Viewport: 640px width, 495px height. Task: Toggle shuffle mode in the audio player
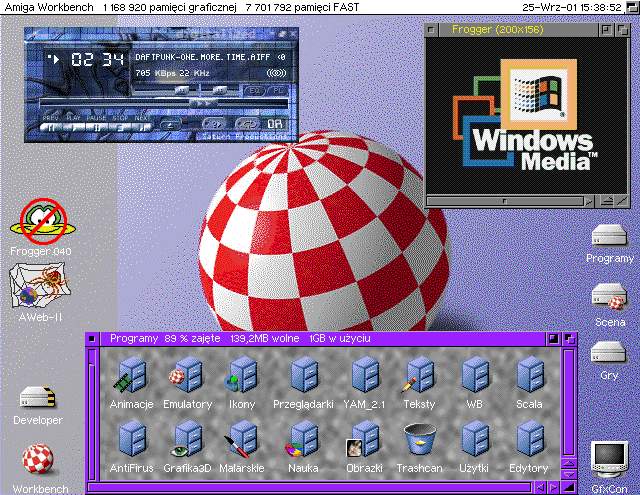point(215,123)
